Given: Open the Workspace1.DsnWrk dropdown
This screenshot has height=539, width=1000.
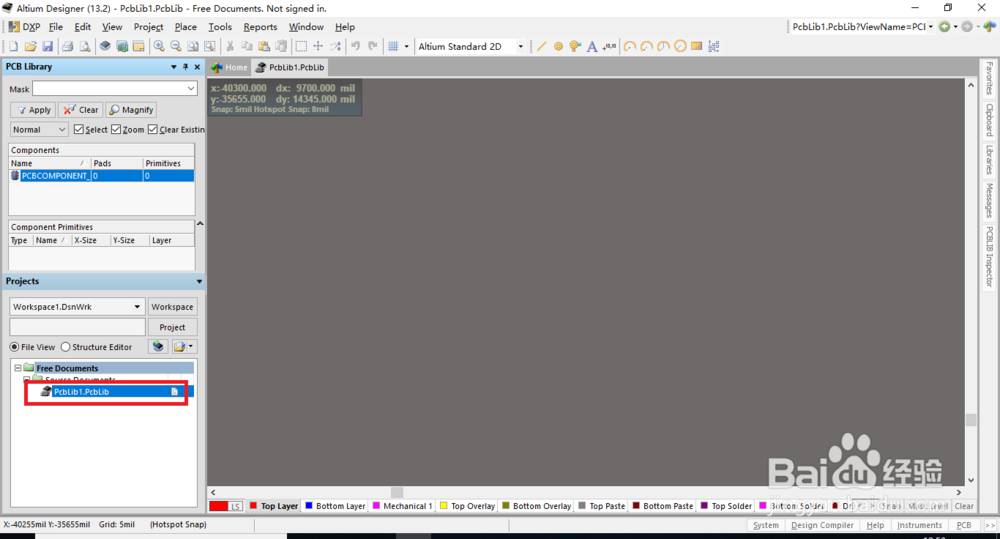Looking at the screenshot, I should 136,307.
